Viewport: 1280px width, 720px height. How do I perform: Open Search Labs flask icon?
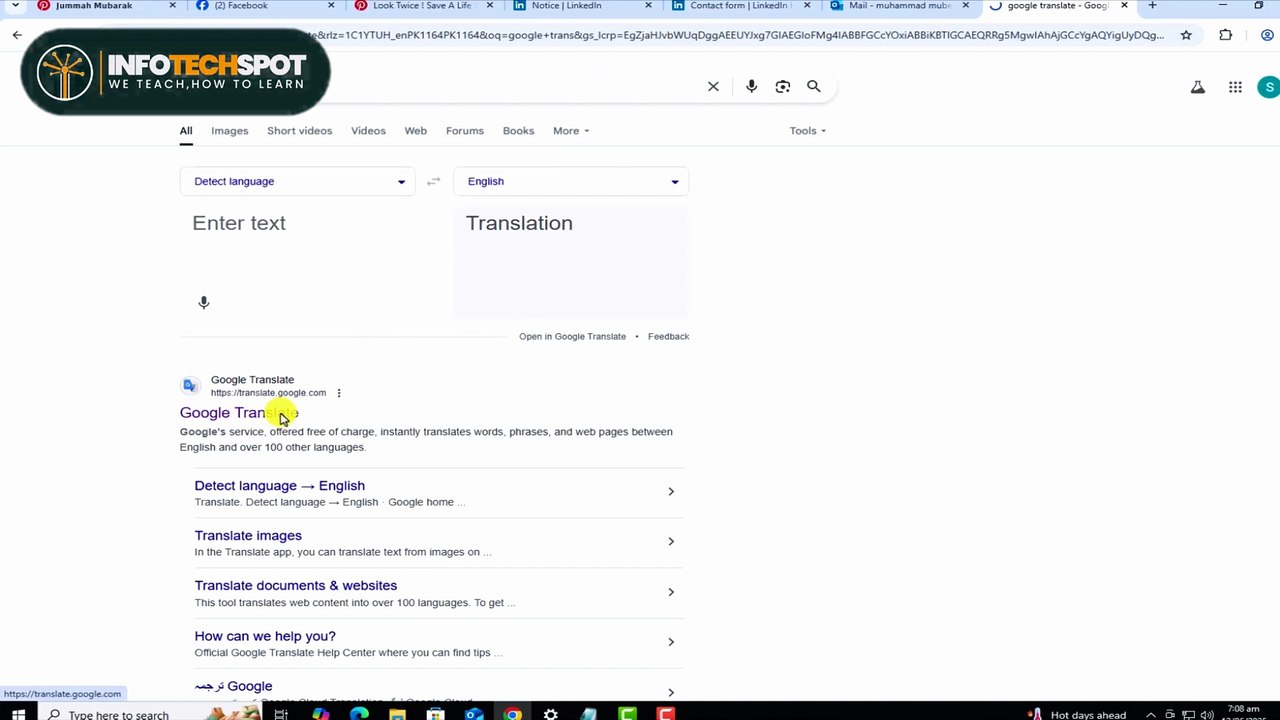[1197, 87]
